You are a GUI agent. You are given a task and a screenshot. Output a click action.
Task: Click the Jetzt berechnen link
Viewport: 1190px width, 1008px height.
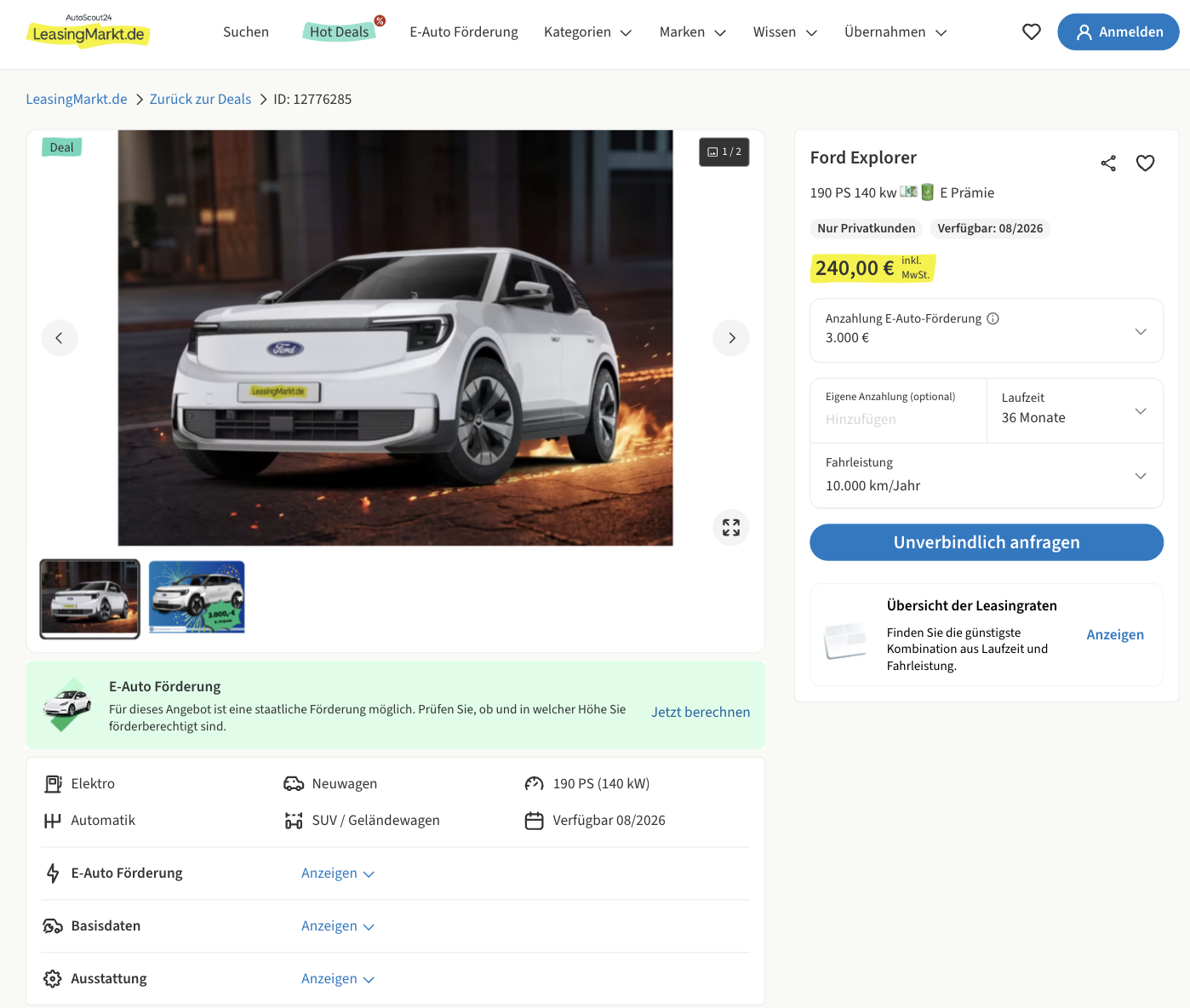700,712
